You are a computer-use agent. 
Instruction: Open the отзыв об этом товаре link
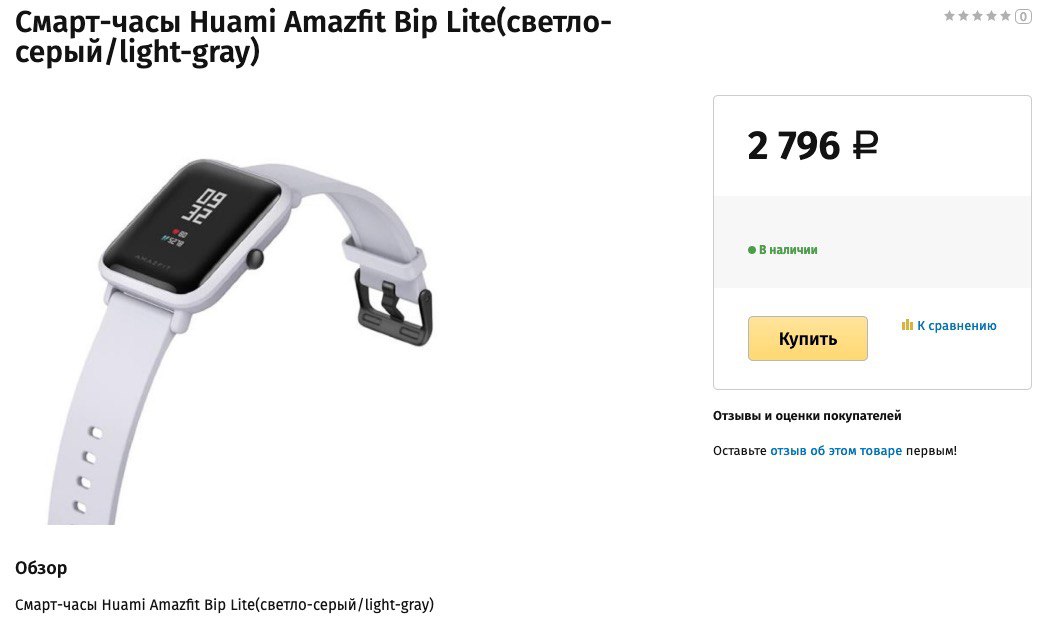pyautogui.click(x=836, y=451)
